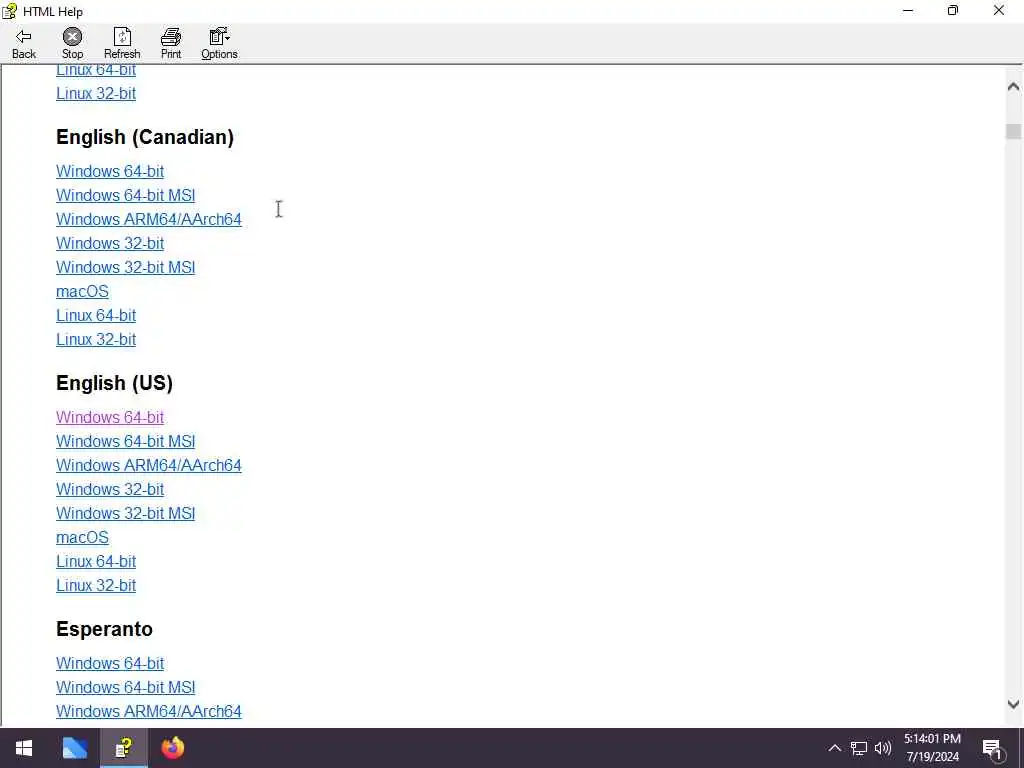Open English (Canadian) Windows 64-bit MSI link
The image size is (1024, 768).
click(125, 195)
